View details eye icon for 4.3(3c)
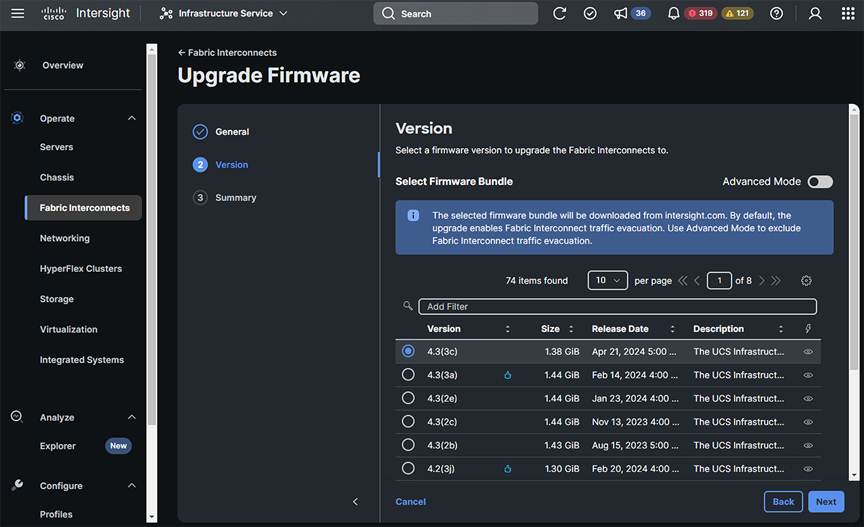The height and width of the screenshot is (527, 864). click(x=808, y=352)
